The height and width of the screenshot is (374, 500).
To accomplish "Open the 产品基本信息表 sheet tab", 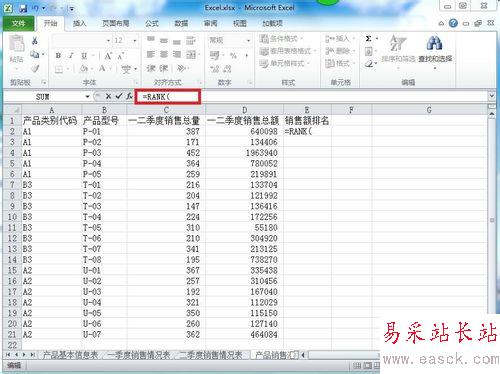I will 70,355.
